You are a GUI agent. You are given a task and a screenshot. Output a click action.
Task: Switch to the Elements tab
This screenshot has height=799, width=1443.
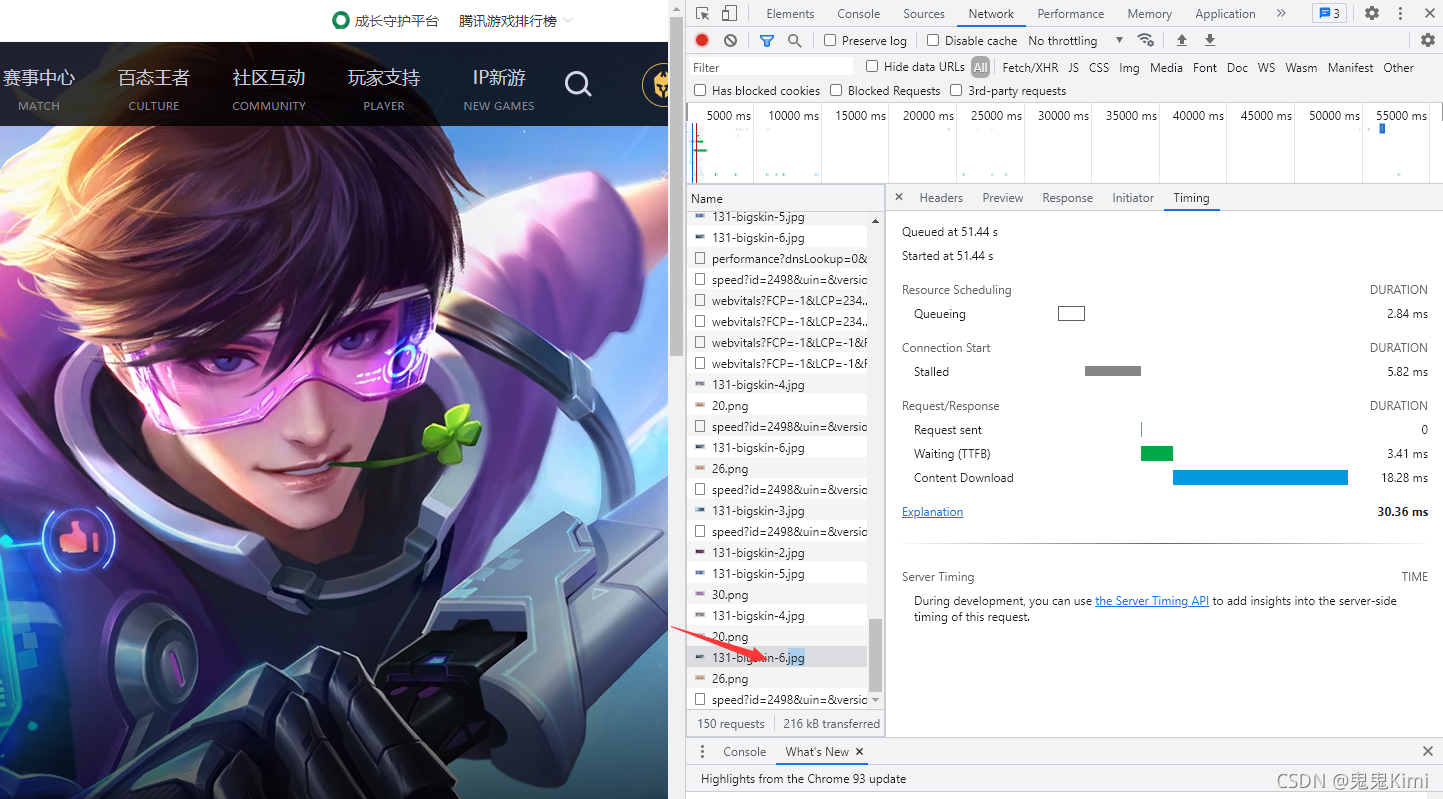(790, 14)
